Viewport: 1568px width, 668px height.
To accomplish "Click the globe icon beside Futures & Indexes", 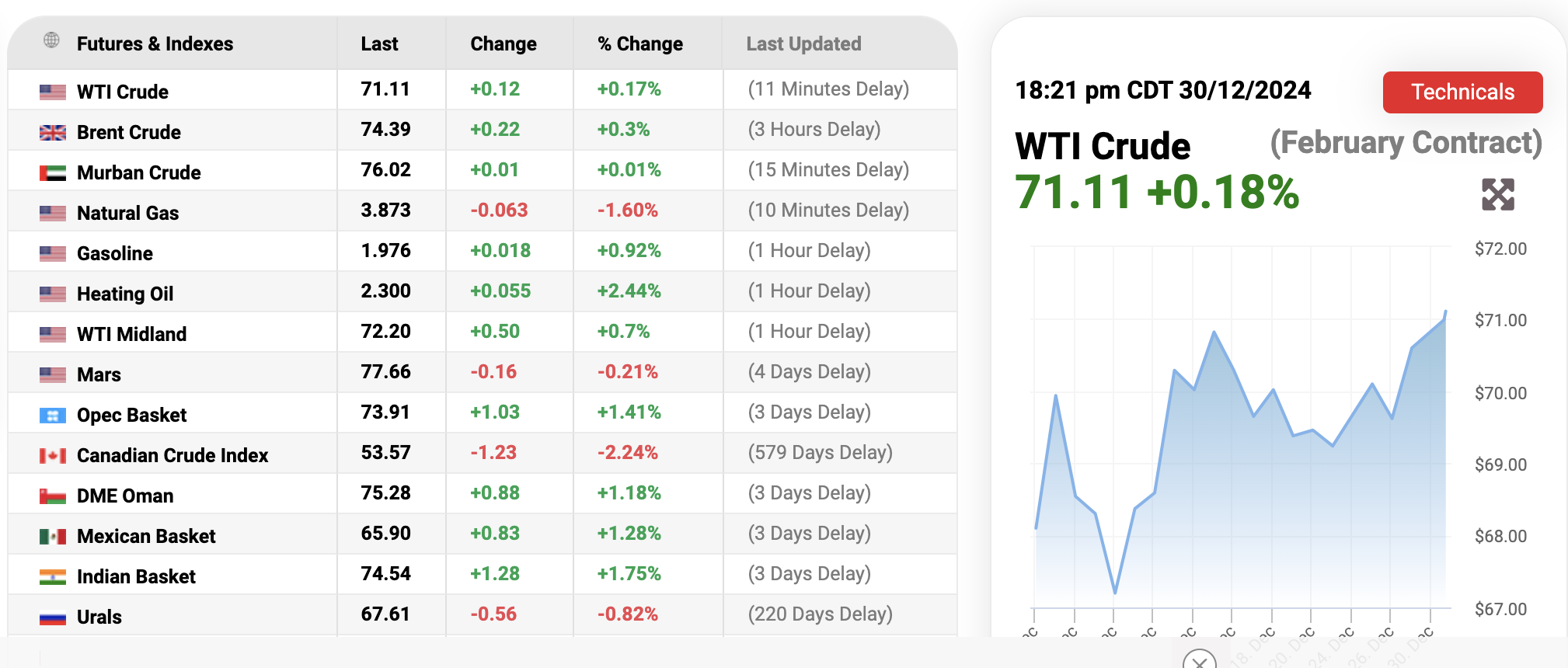I will [x=51, y=40].
